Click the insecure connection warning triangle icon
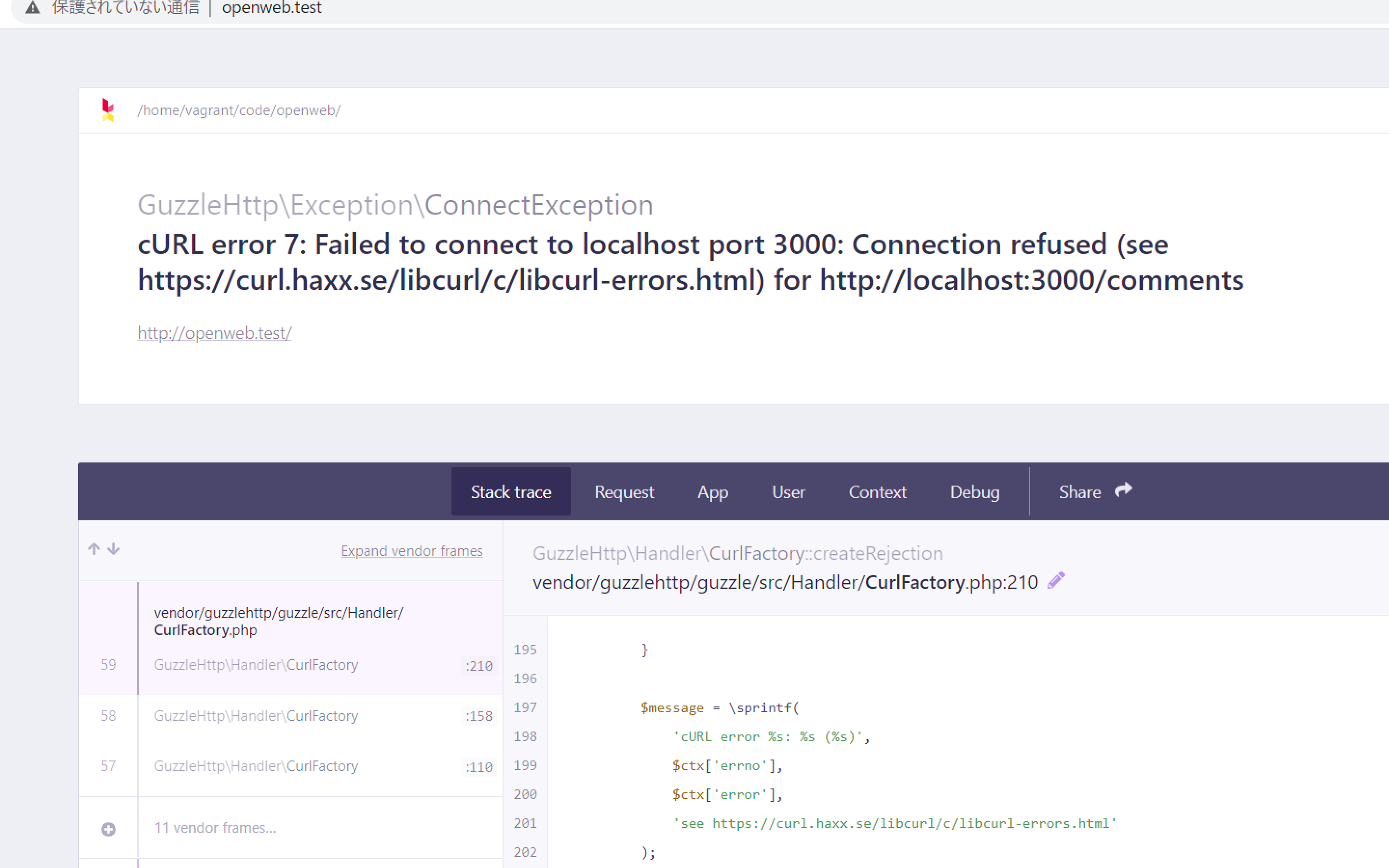1389x868 pixels. [33, 7]
